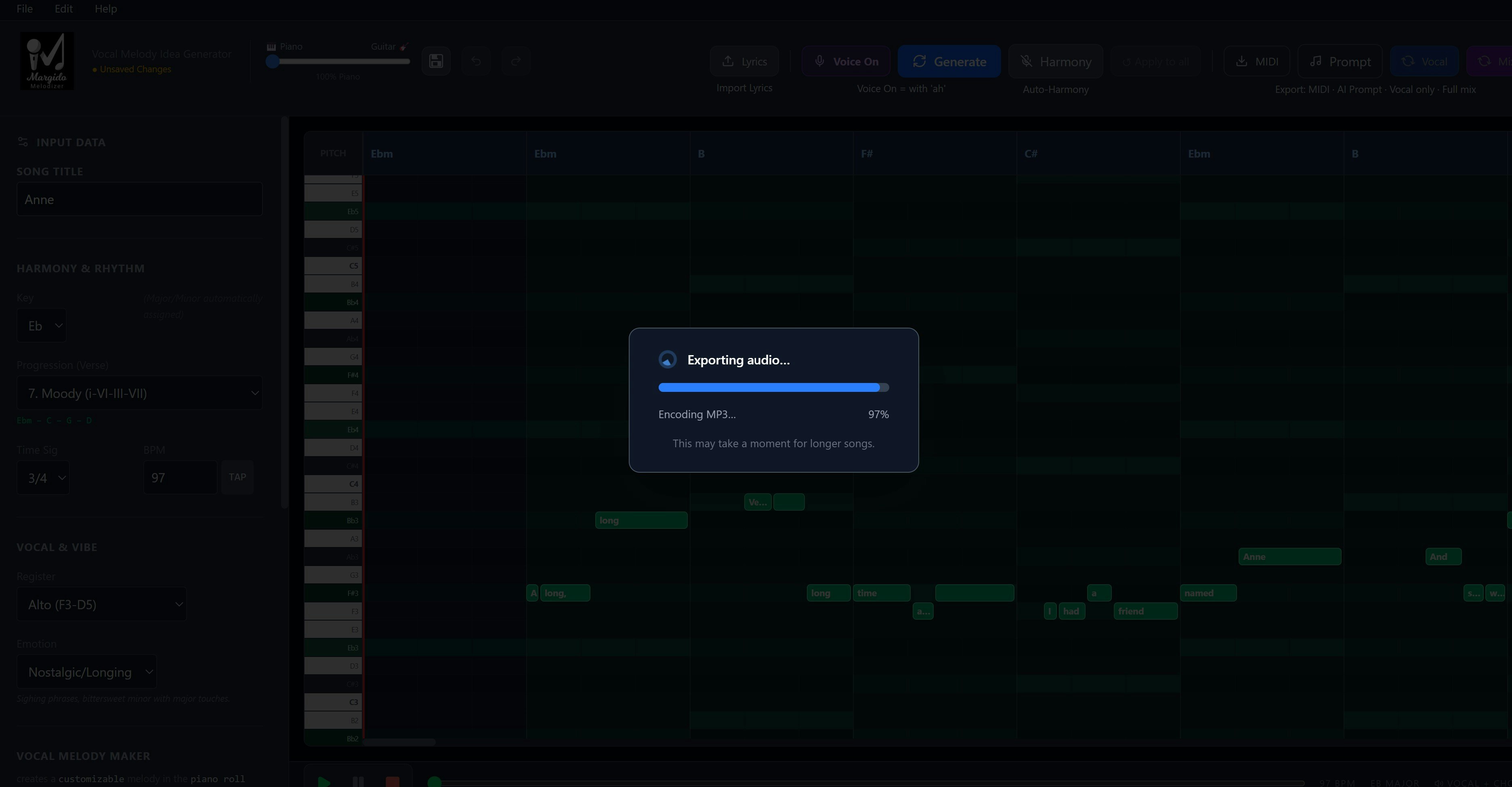The image size is (1512, 787).
Task: Click the Piano-Guitar mix slider handle
Action: pyautogui.click(x=272, y=61)
